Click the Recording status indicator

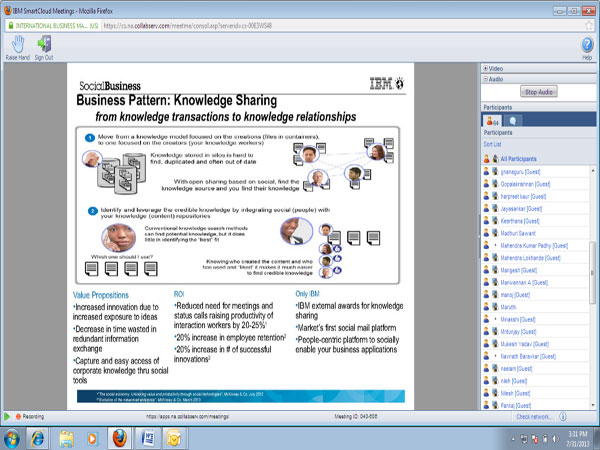pos(30,416)
